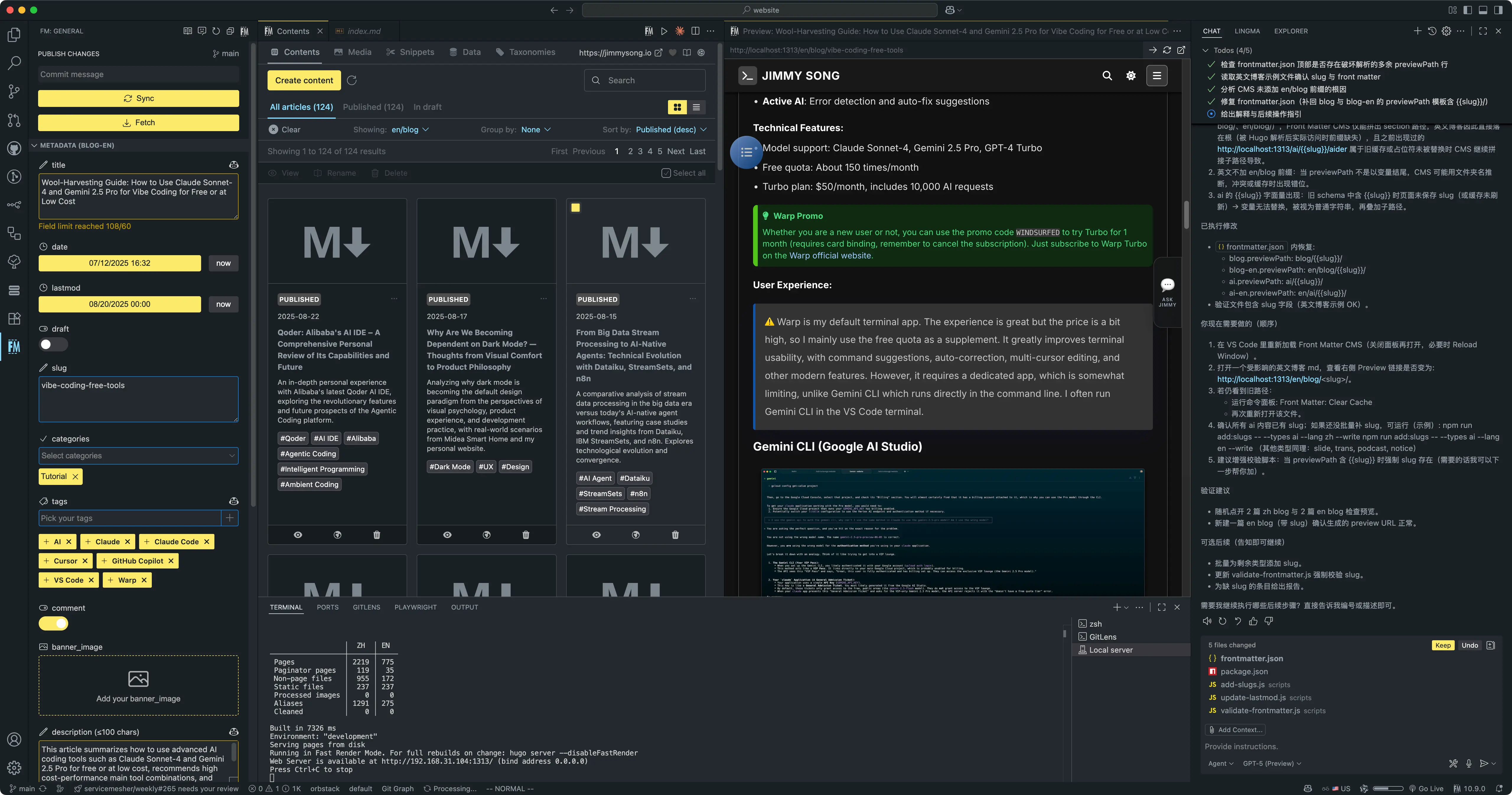Click the Fetch button
1512x795 pixels.
tap(139, 123)
